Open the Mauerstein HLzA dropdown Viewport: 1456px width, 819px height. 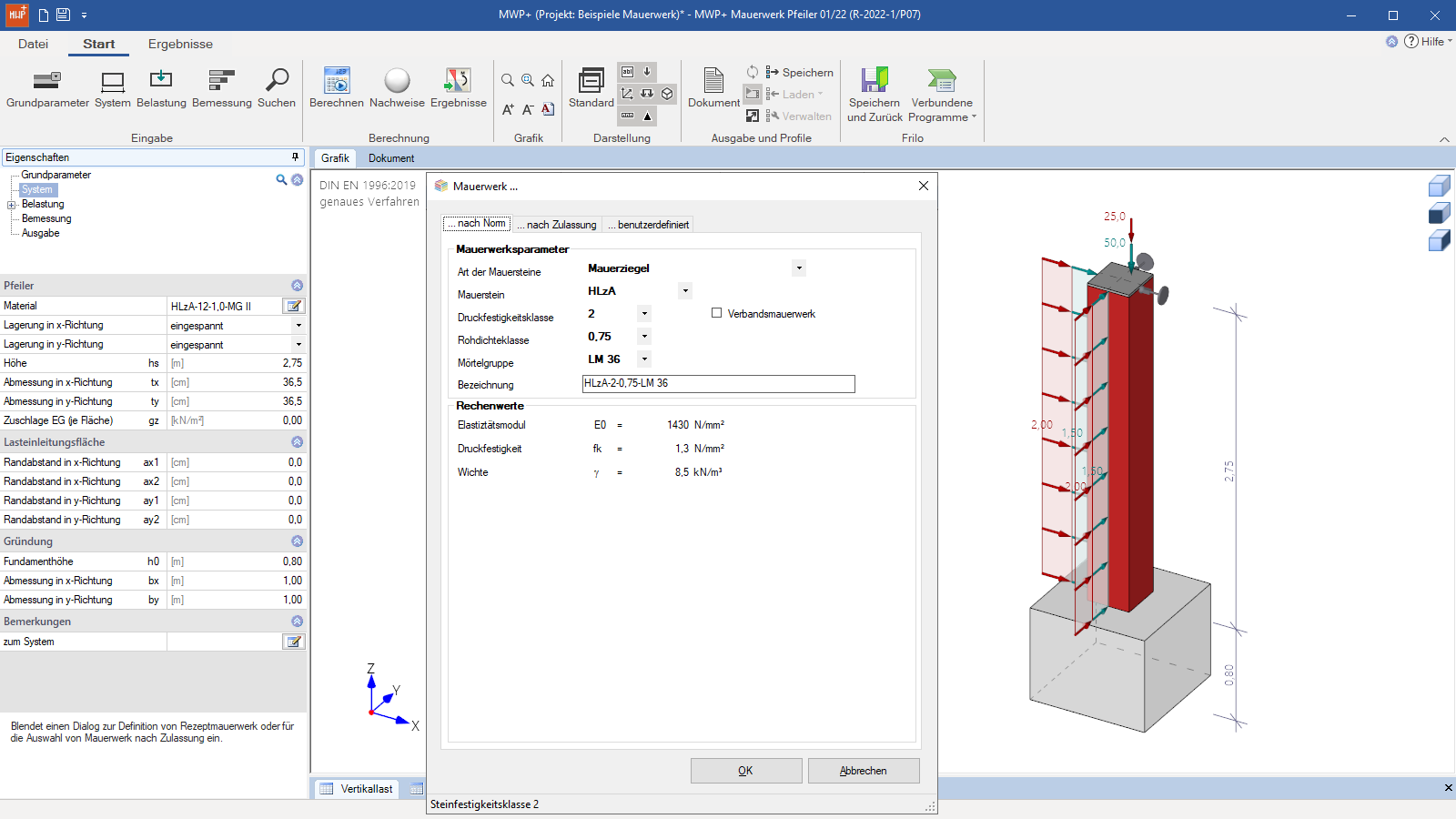click(685, 291)
